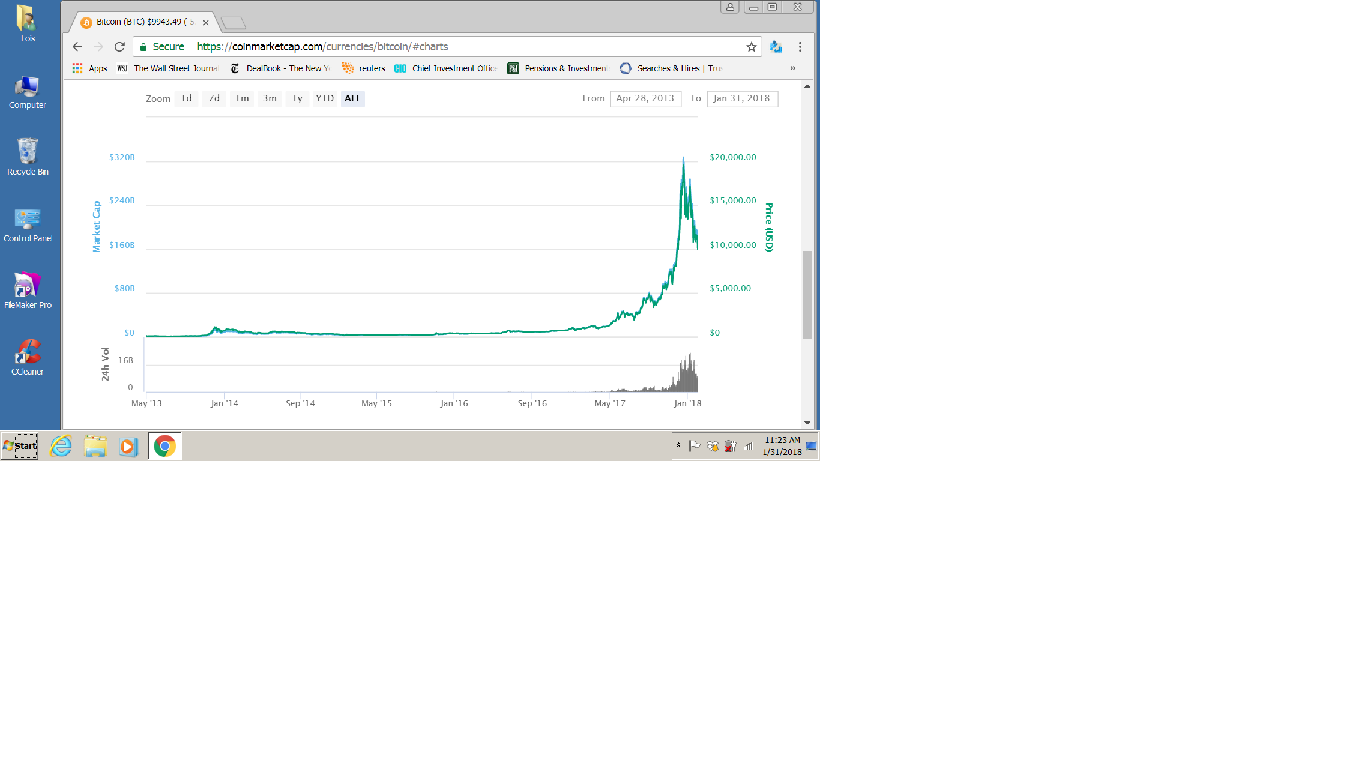Viewport: 1366px width, 768px height.
Task: Click the browser back arrow
Action: pos(77,47)
